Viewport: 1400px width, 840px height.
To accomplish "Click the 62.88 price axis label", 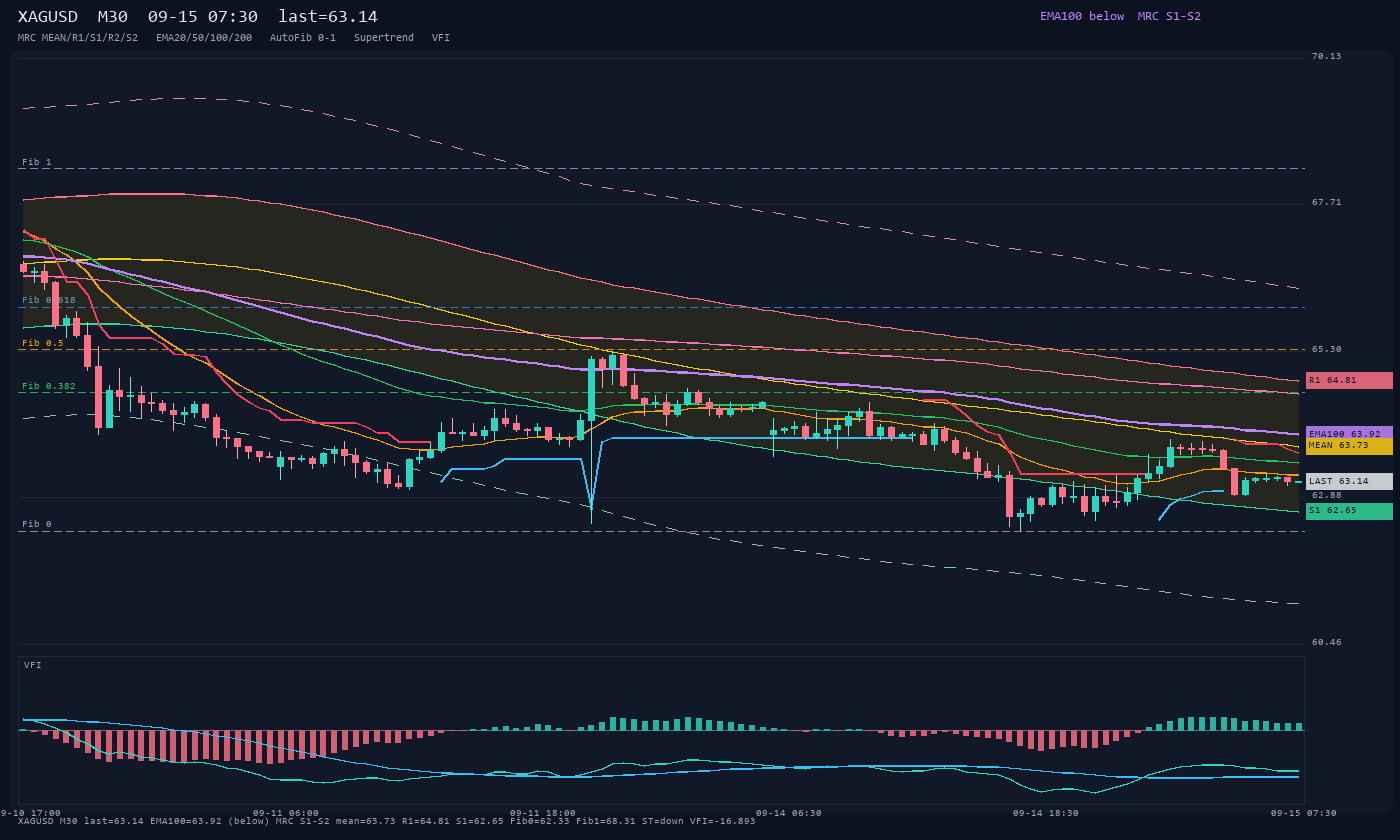I will click(1327, 495).
